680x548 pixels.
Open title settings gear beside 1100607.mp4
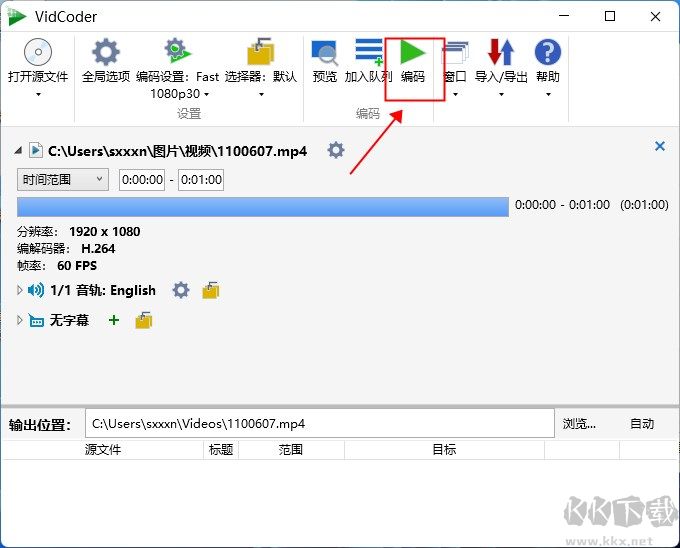[x=336, y=150]
